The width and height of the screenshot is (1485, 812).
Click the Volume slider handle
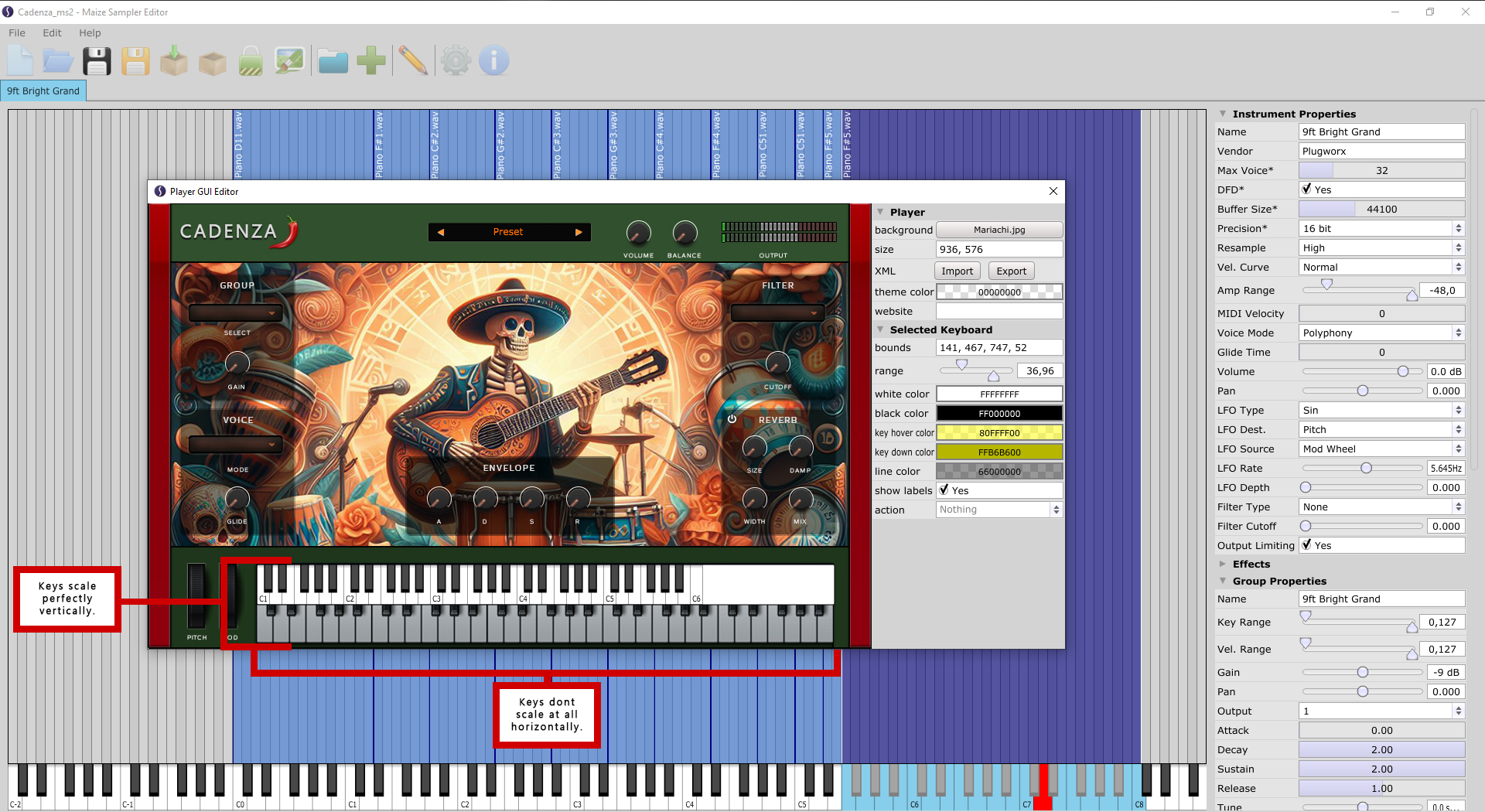1402,371
